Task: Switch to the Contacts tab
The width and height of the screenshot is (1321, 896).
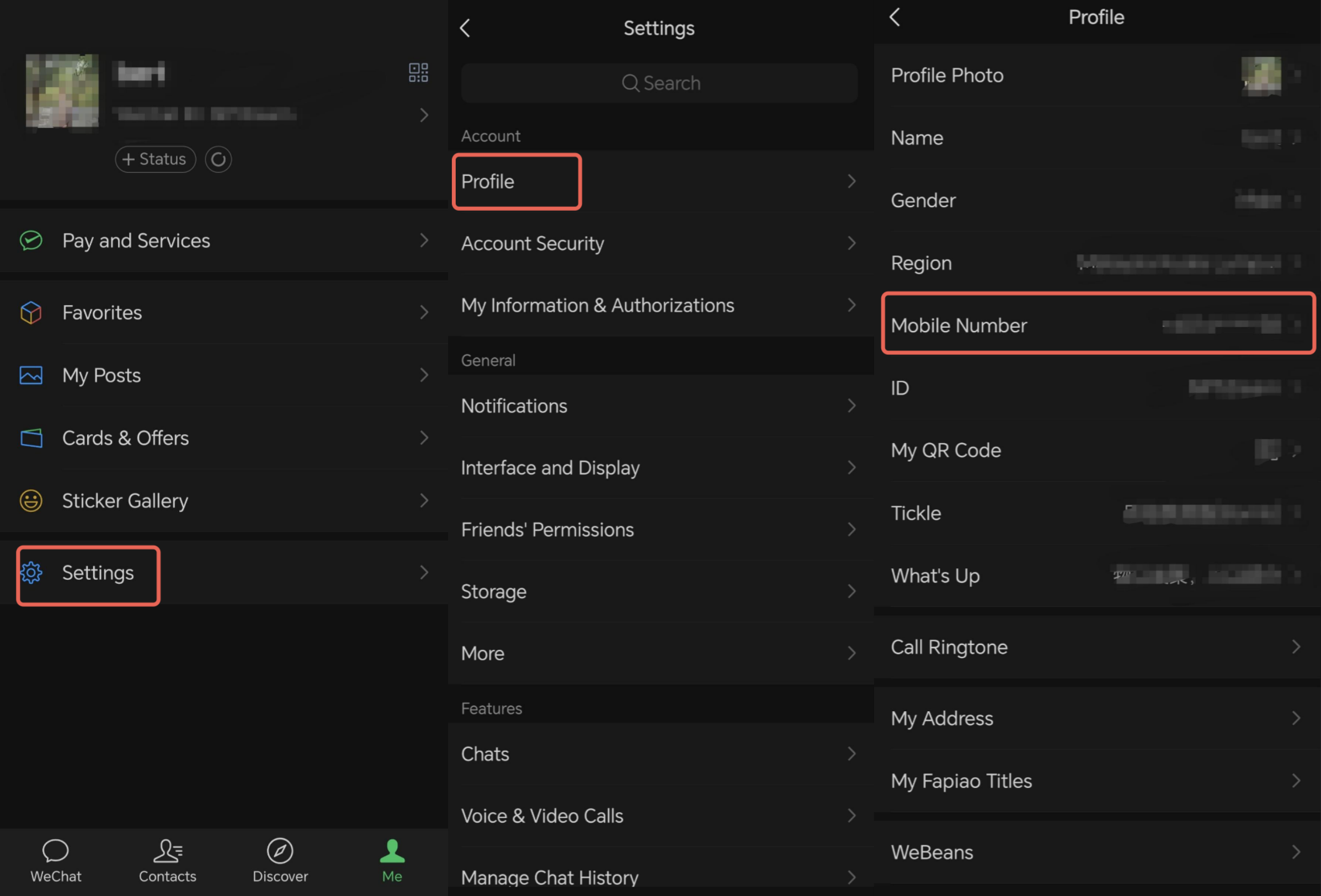Action: (168, 861)
